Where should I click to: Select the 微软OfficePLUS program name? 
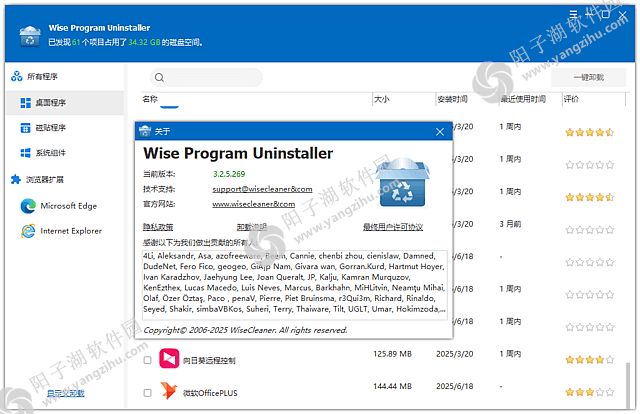[210, 393]
